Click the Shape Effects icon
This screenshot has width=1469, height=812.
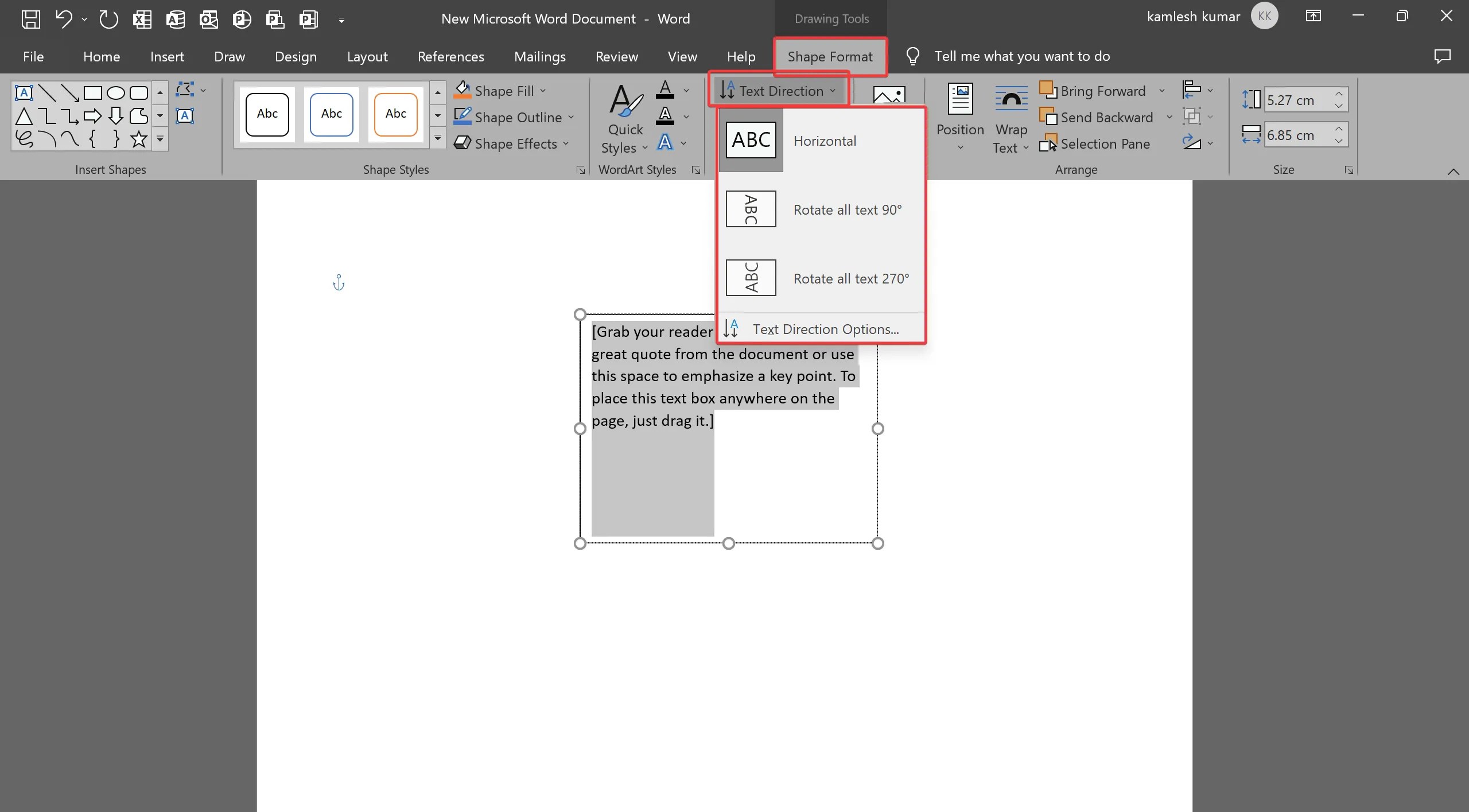[463, 143]
